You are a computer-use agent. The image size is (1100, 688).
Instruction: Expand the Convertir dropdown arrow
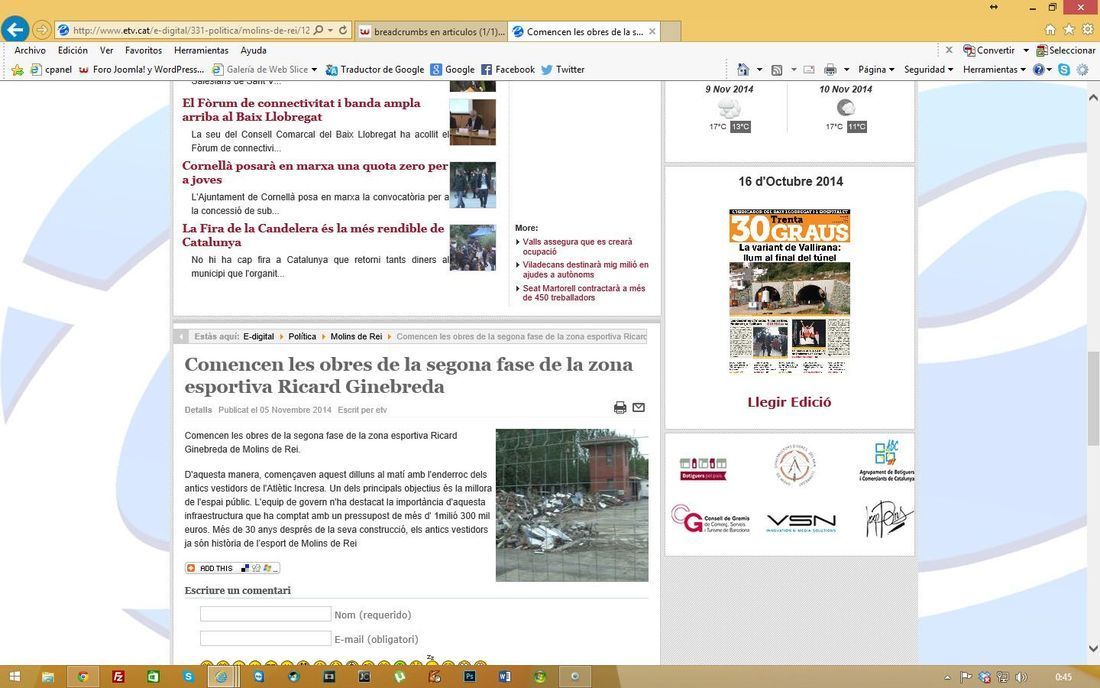(1026, 50)
